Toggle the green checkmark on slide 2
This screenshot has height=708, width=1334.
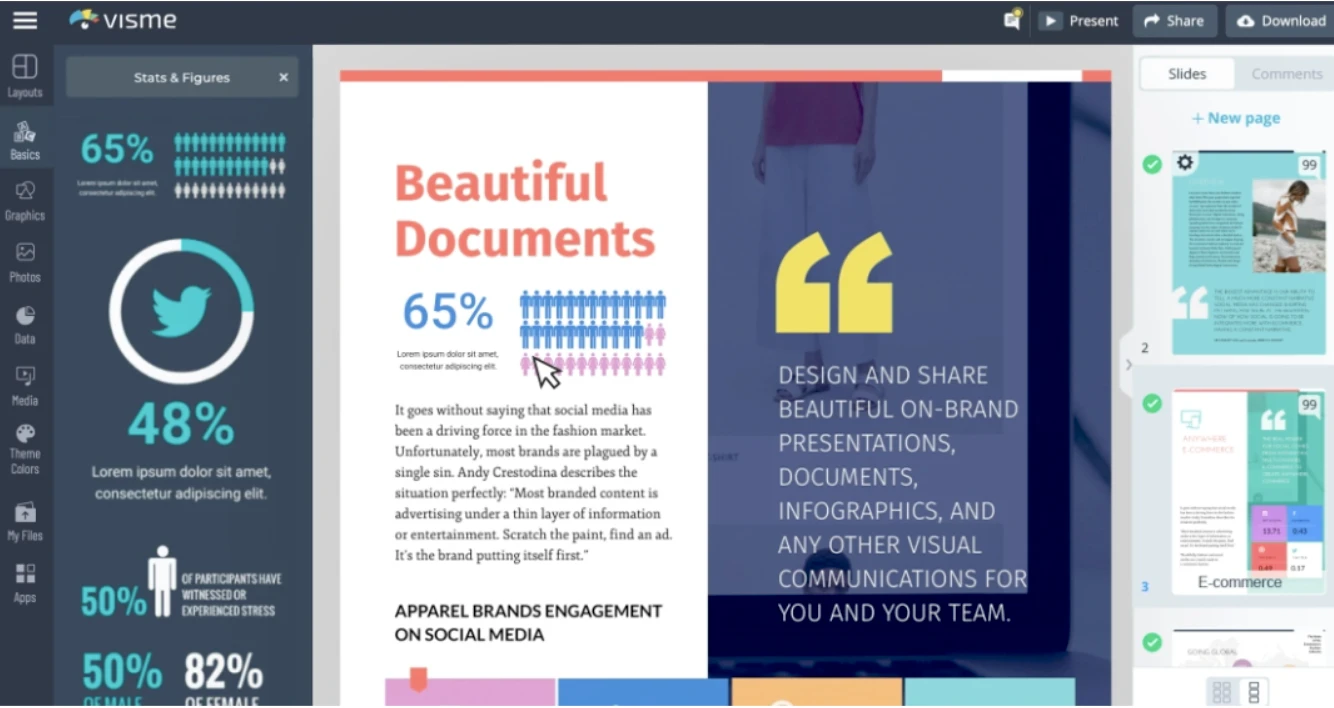1152,164
